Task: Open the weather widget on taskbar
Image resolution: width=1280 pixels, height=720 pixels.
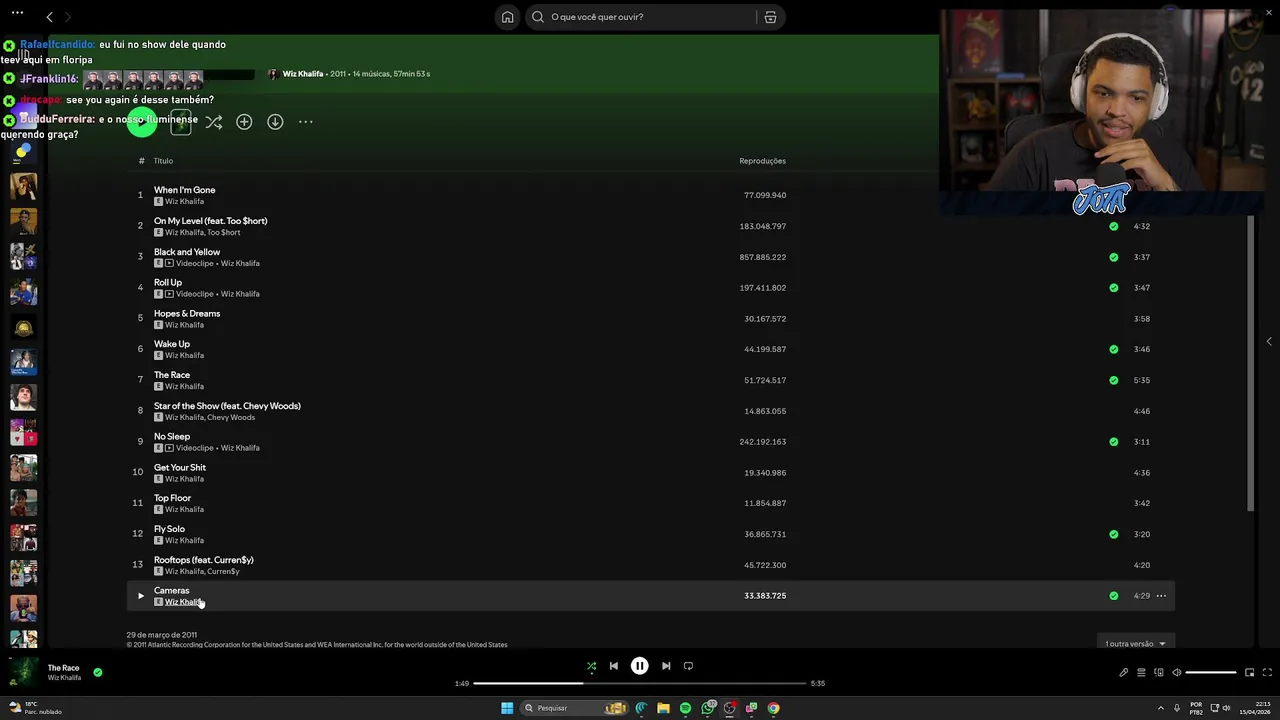Action: (x=35, y=708)
